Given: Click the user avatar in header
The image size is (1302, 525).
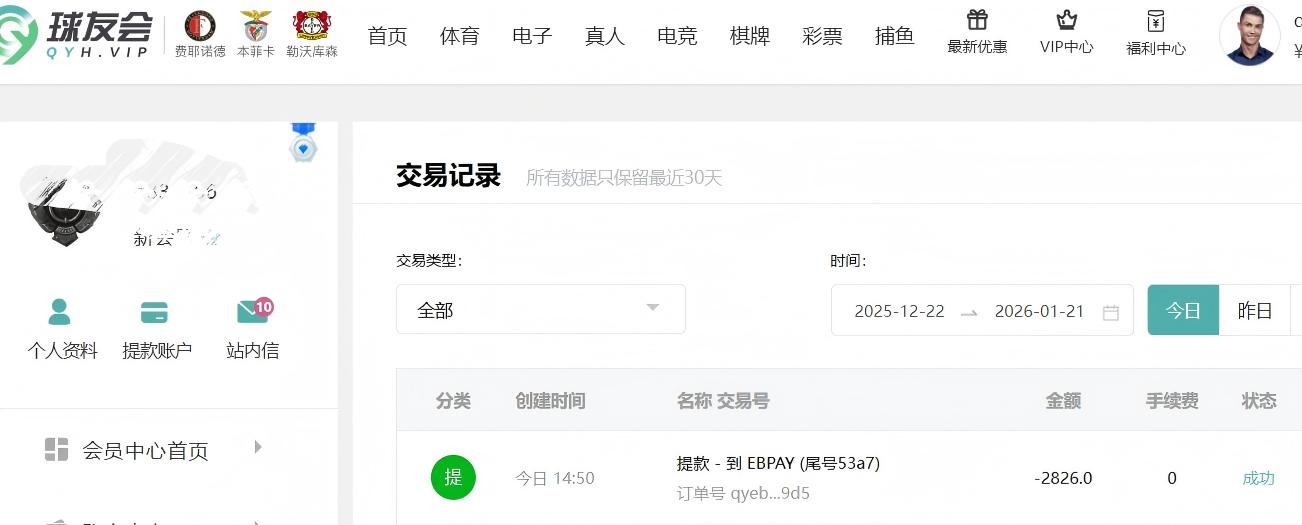Looking at the screenshot, I should [x=1249, y=35].
